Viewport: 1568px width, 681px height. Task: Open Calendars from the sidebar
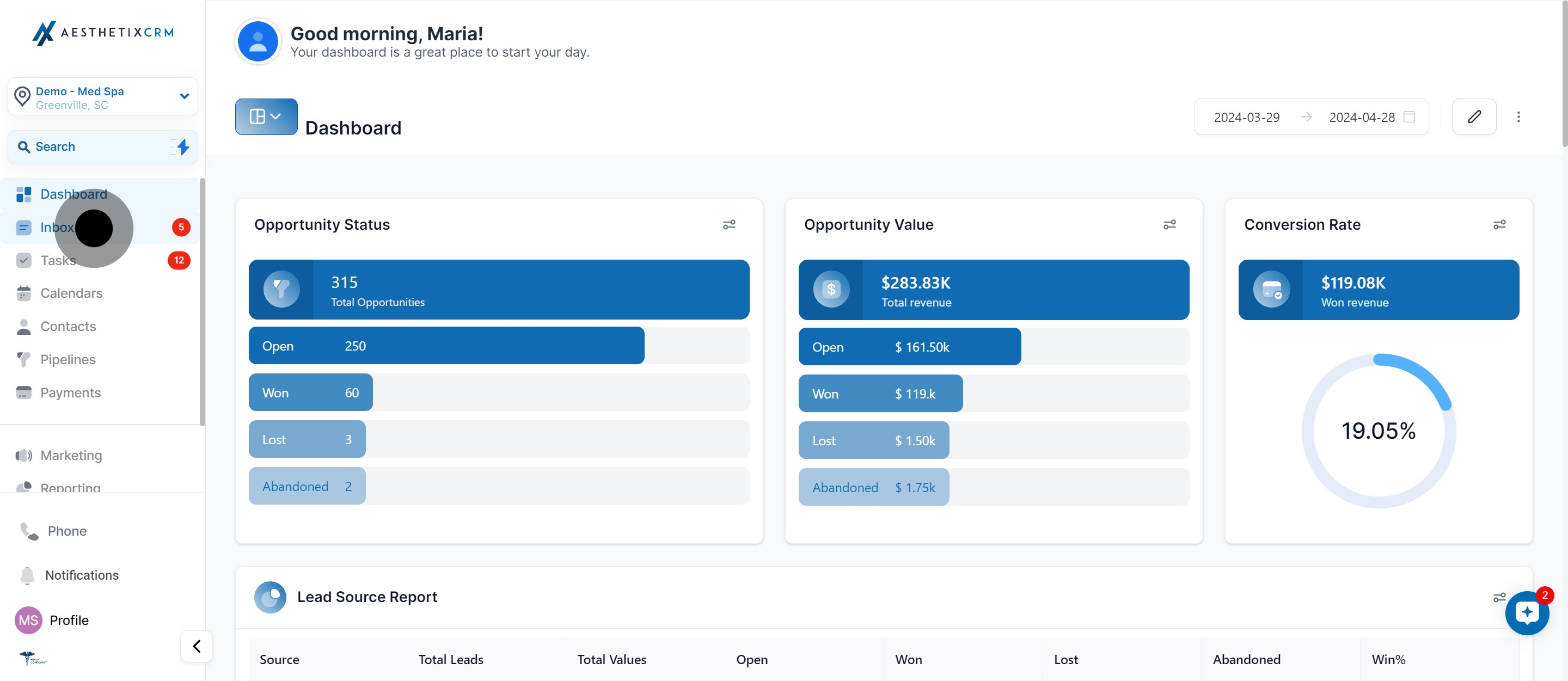[x=71, y=293]
